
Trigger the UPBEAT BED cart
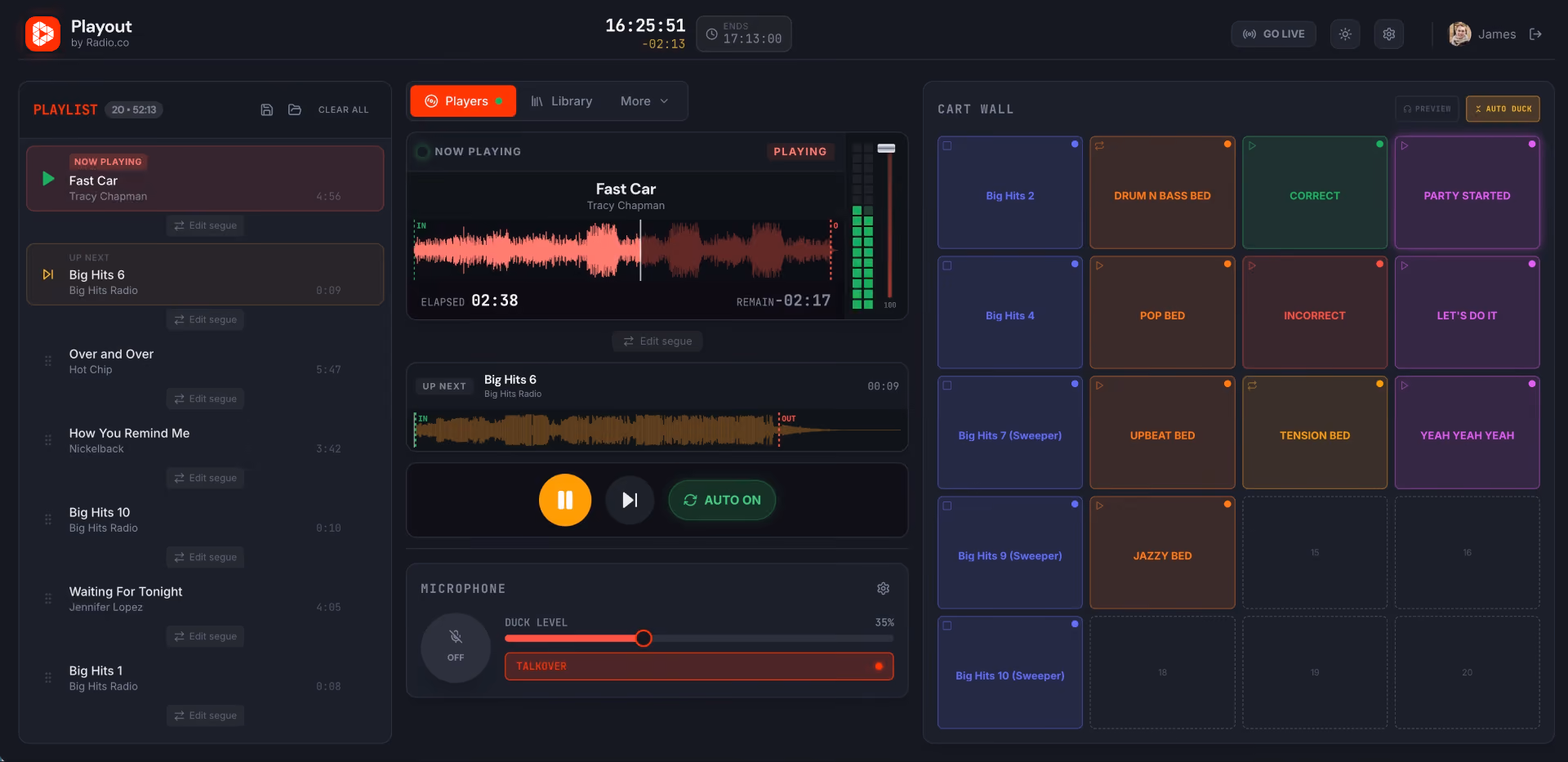1162,433
